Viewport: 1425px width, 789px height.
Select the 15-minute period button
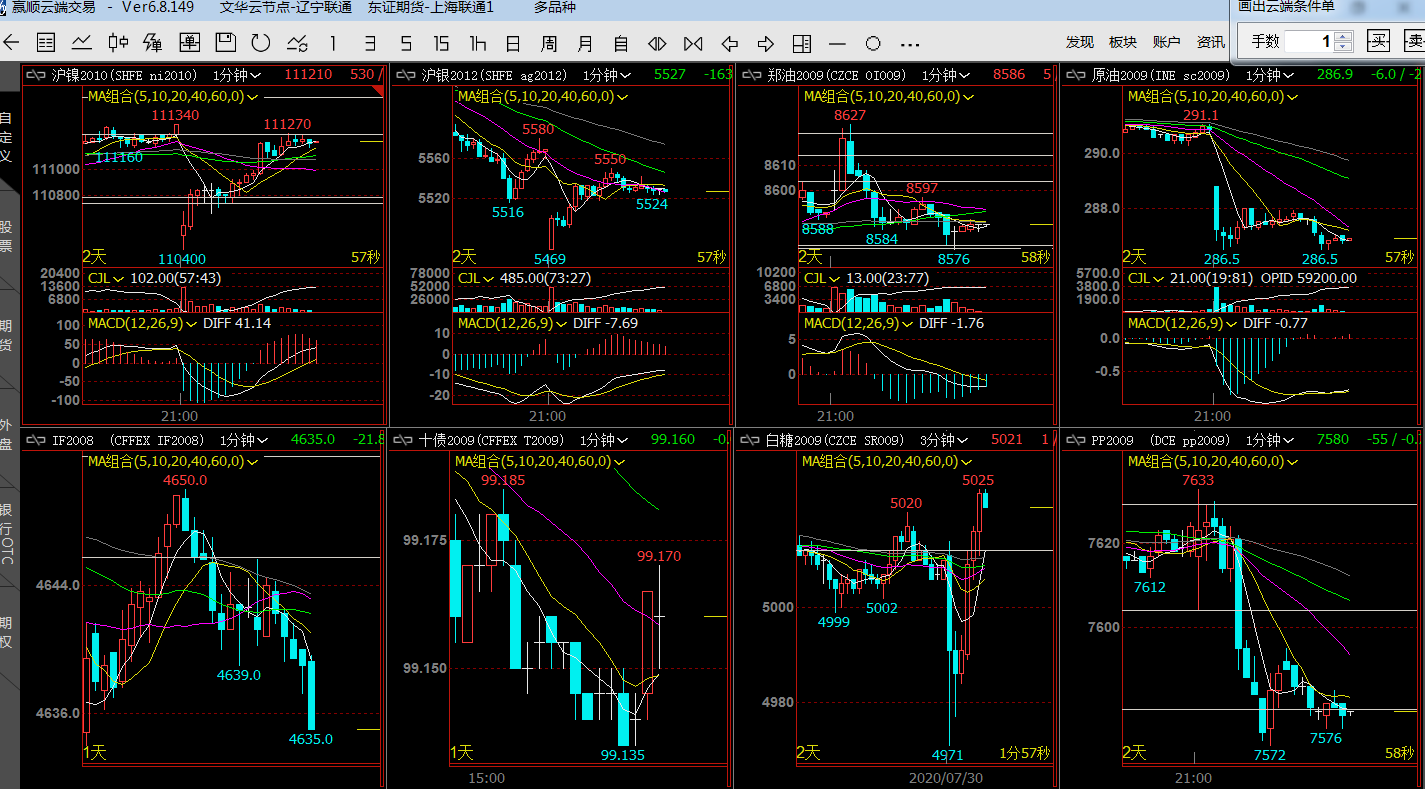[x=441, y=43]
